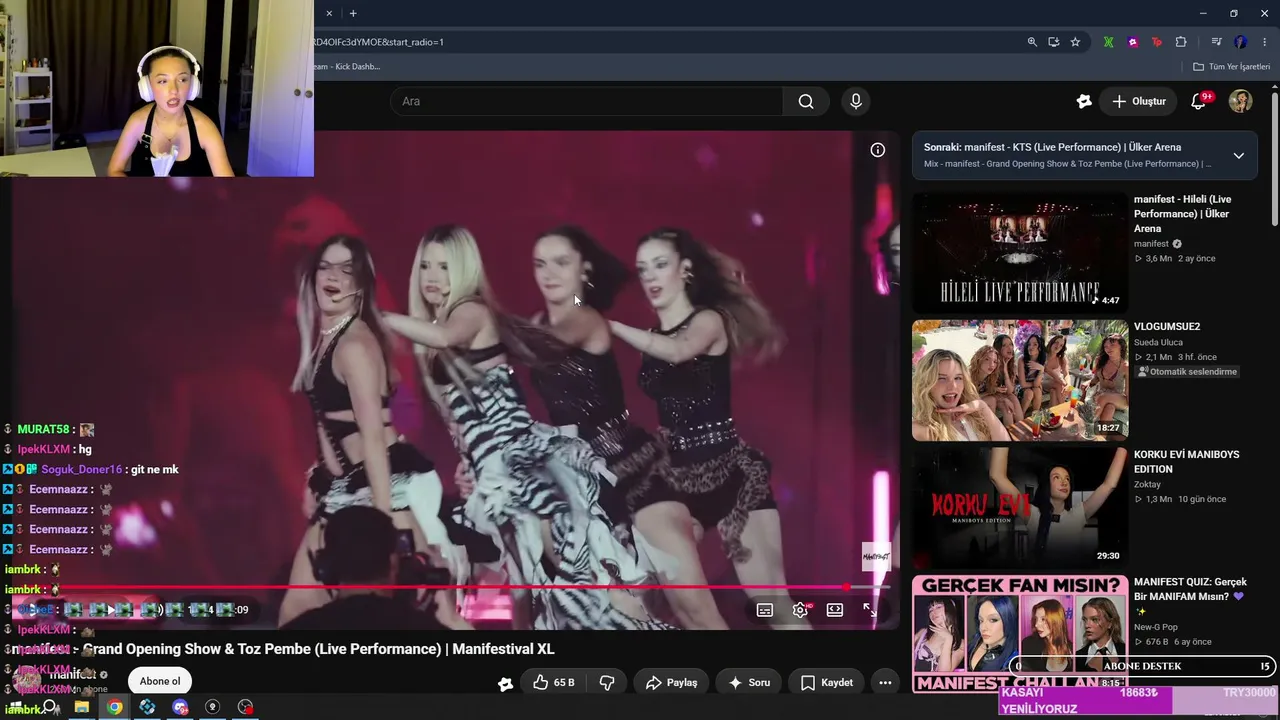Go to the Sueda Uluca channel
This screenshot has width=1280, height=720.
click(x=1158, y=343)
